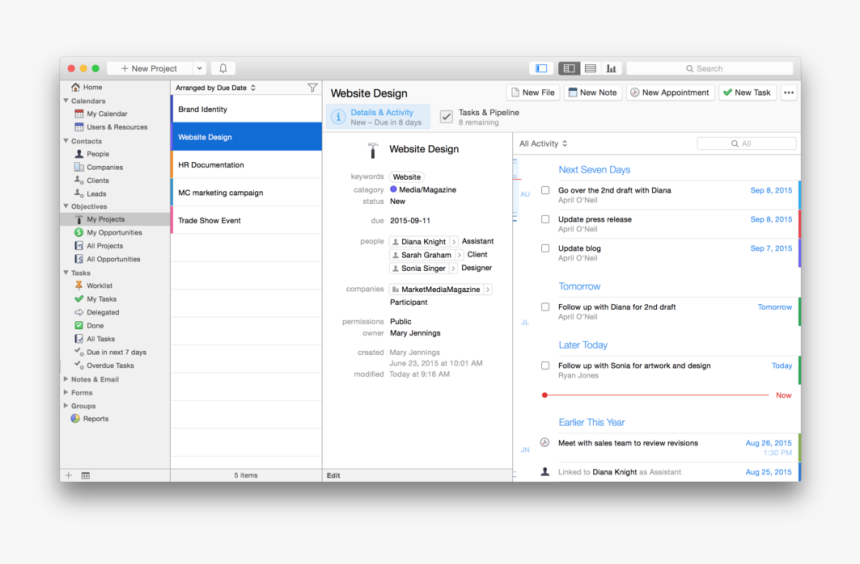Click the table icon at the sidebar bottom
Viewport: 860px width, 564px height.
pyautogui.click(x=86, y=476)
